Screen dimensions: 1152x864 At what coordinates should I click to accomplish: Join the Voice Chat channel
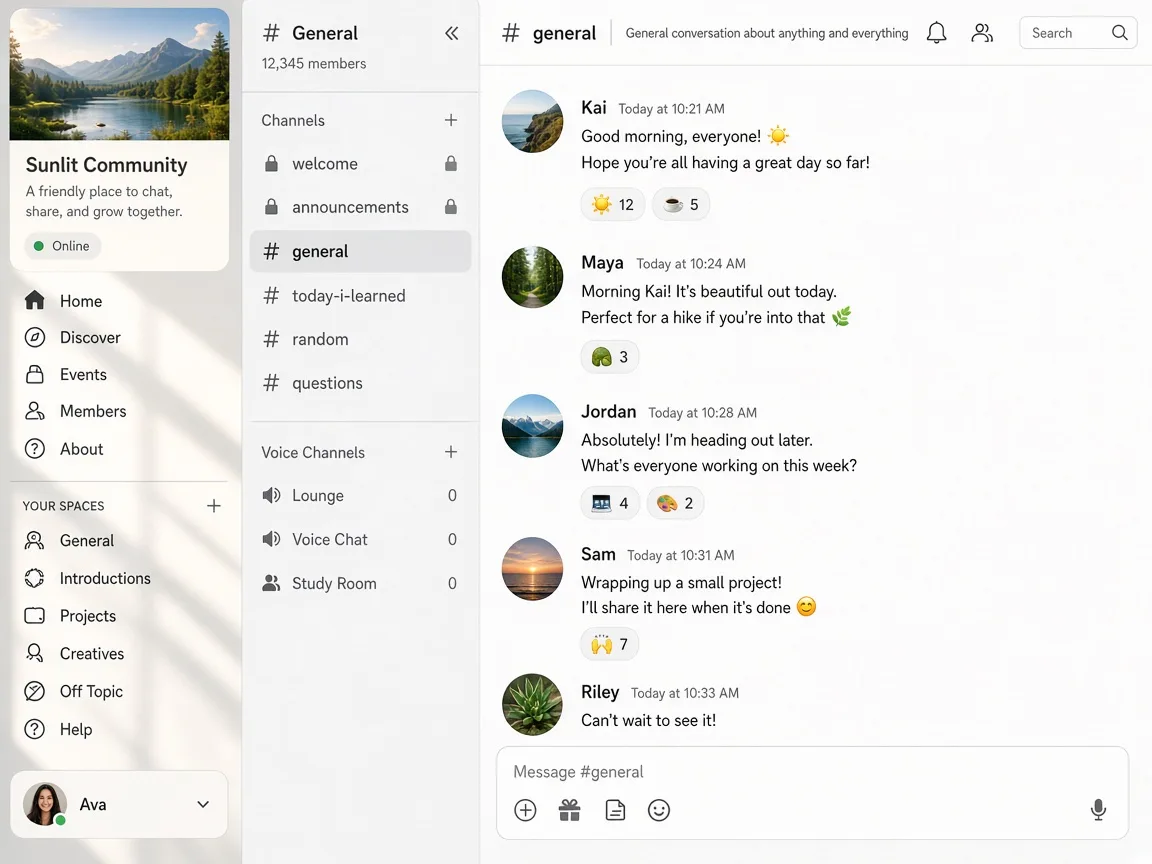(361, 539)
